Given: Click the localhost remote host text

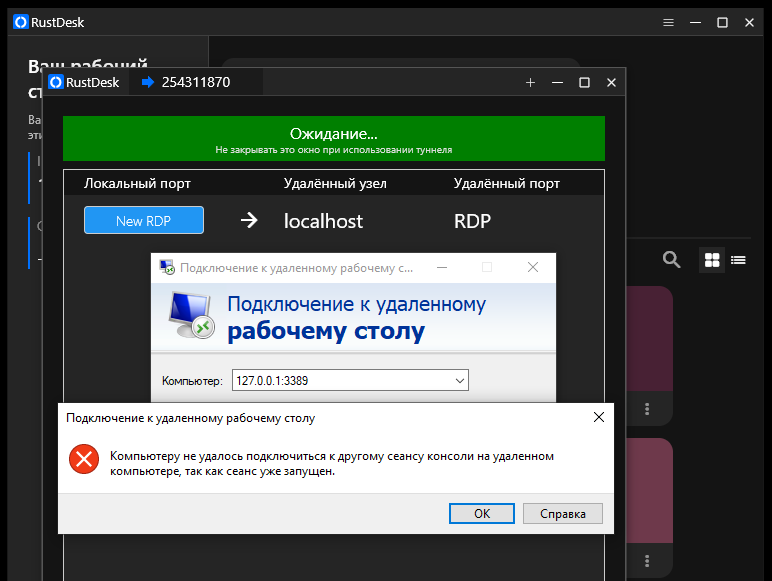Looking at the screenshot, I should 323,221.
